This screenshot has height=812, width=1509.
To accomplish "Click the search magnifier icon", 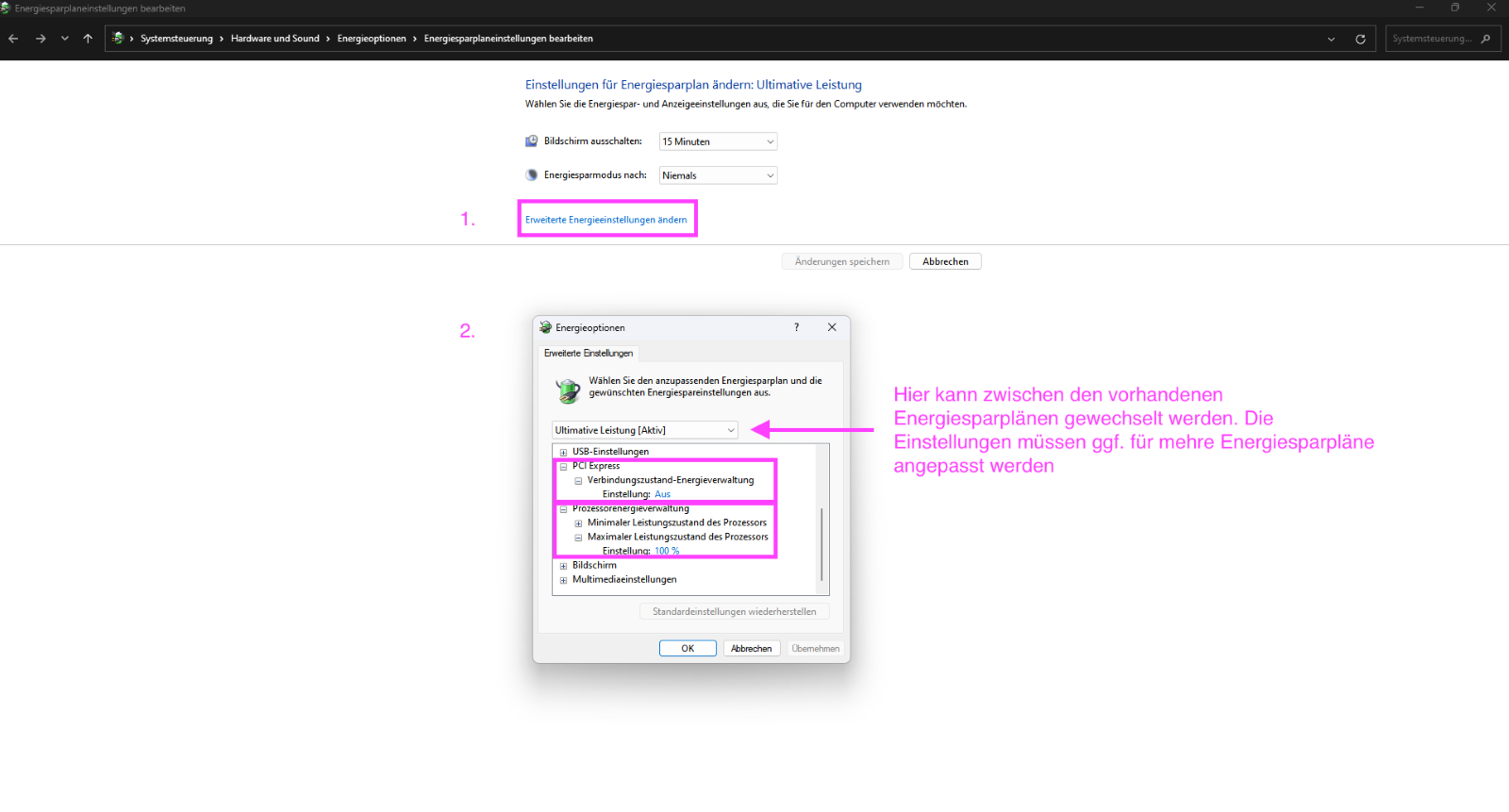I will (1486, 39).
